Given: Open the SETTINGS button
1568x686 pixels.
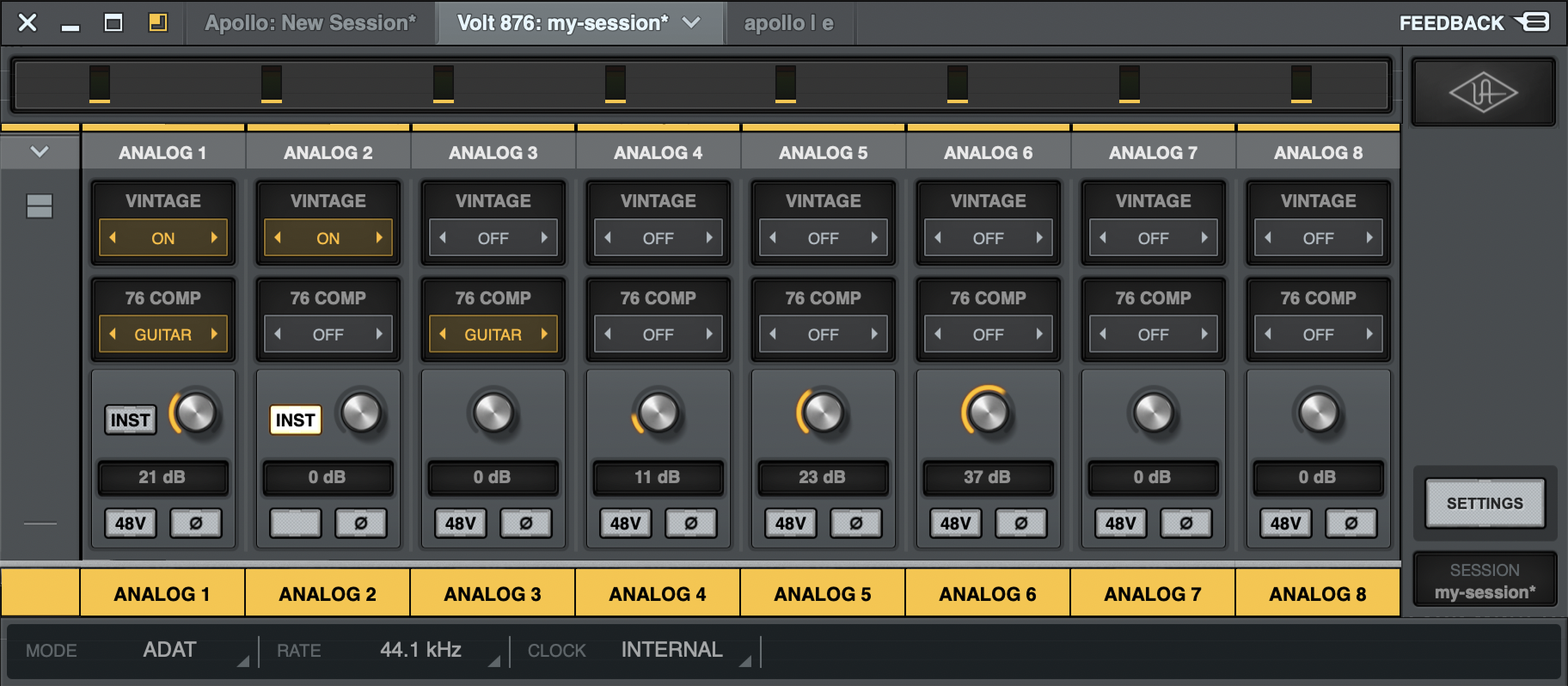Looking at the screenshot, I should (1485, 503).
